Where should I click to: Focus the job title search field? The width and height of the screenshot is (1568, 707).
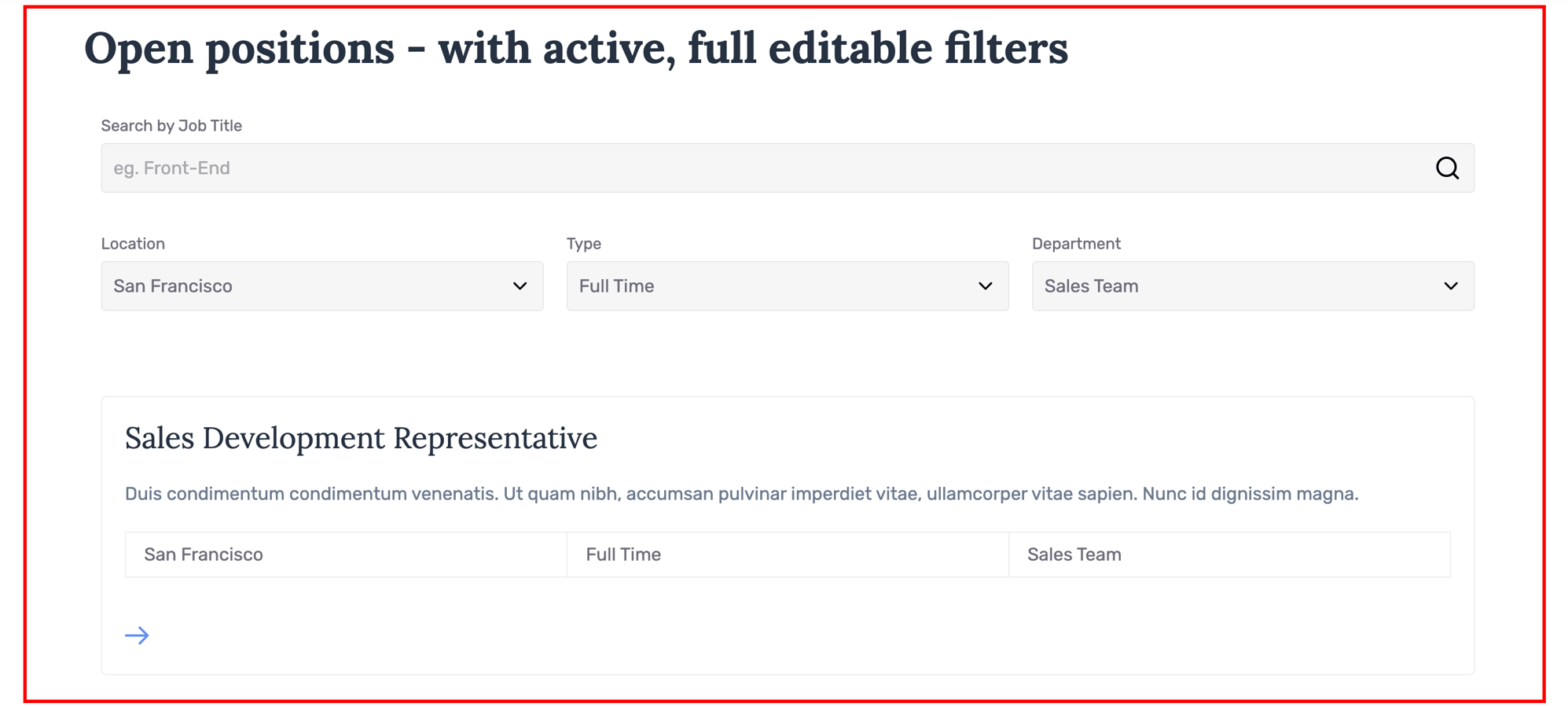pyautogui.click(x=788, y=168)
